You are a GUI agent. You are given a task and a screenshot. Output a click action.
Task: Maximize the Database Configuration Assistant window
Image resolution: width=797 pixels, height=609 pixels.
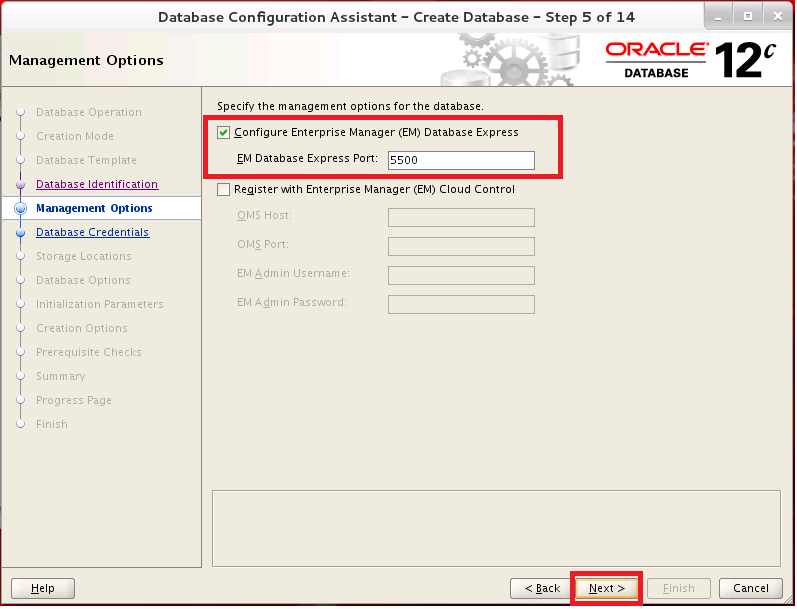tap(747, 17)
